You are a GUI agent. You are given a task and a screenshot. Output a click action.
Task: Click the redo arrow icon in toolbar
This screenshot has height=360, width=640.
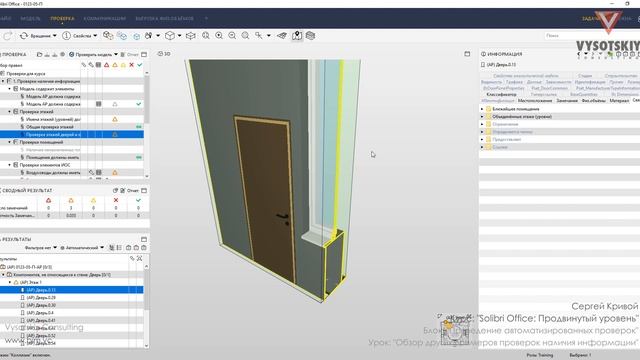[7, 36]
